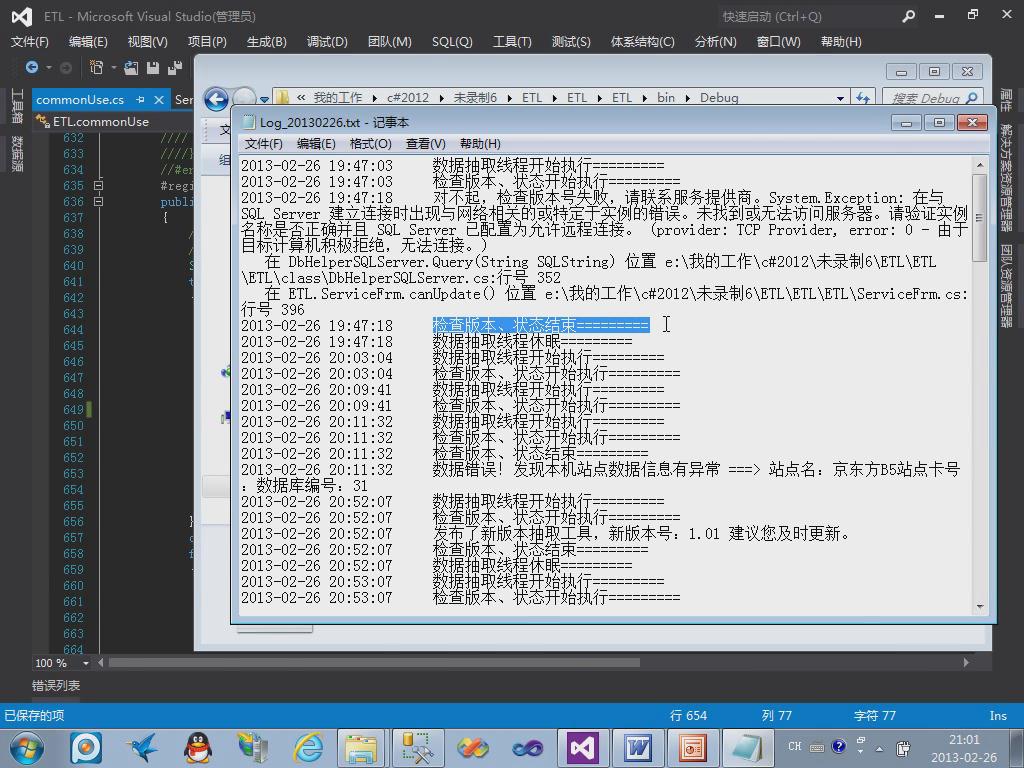Open the navigate backward history dropdown
Screen dimensions: 1024x768
point(49,67)
